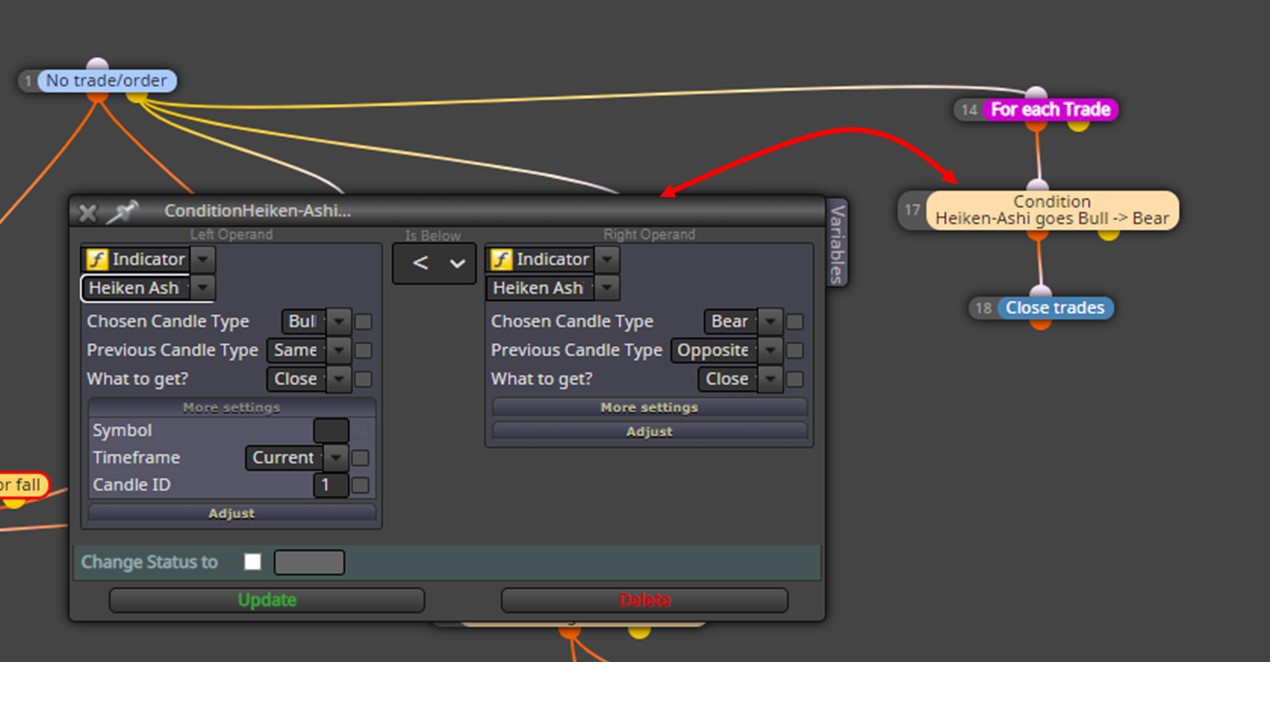This screenshot has height=720, width=1280.
Task: Click number badge 1 of No trade/order
Action: (29, 81)
